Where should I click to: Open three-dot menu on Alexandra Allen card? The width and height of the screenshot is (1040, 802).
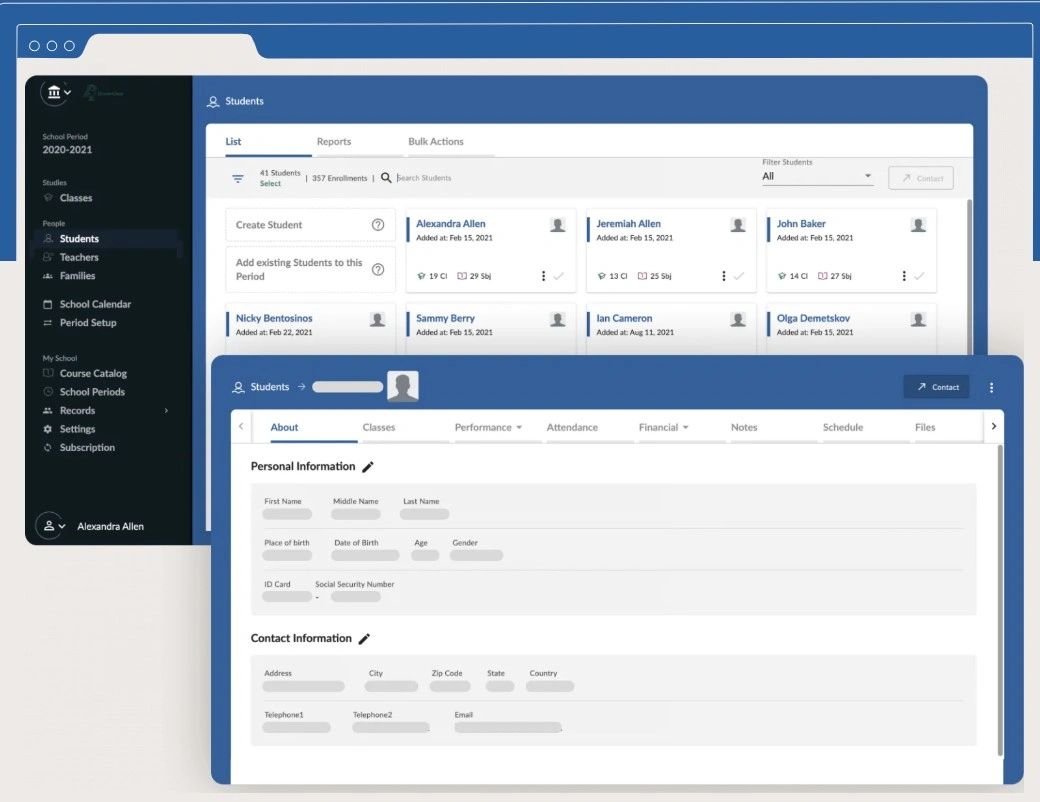(543, 276)
